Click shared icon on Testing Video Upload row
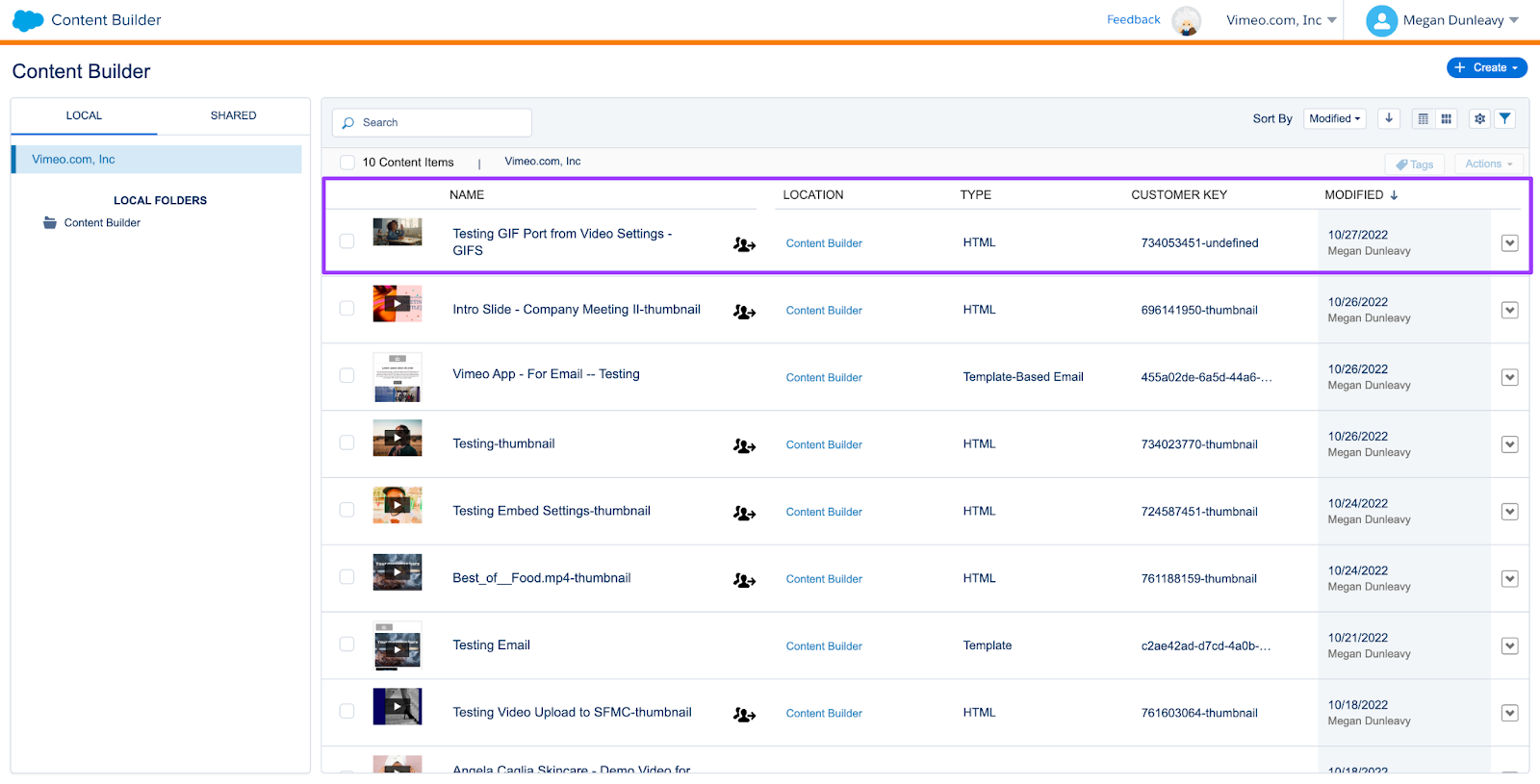The width and height of the screenshot is (1540, 784). click(x=744, y=715)
